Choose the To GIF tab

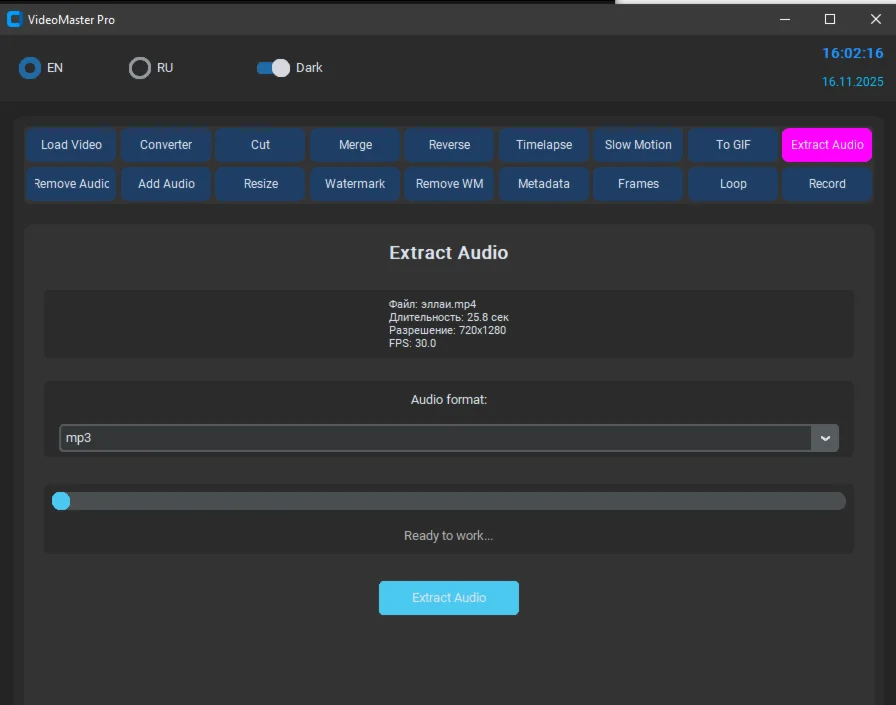(733, 145)
